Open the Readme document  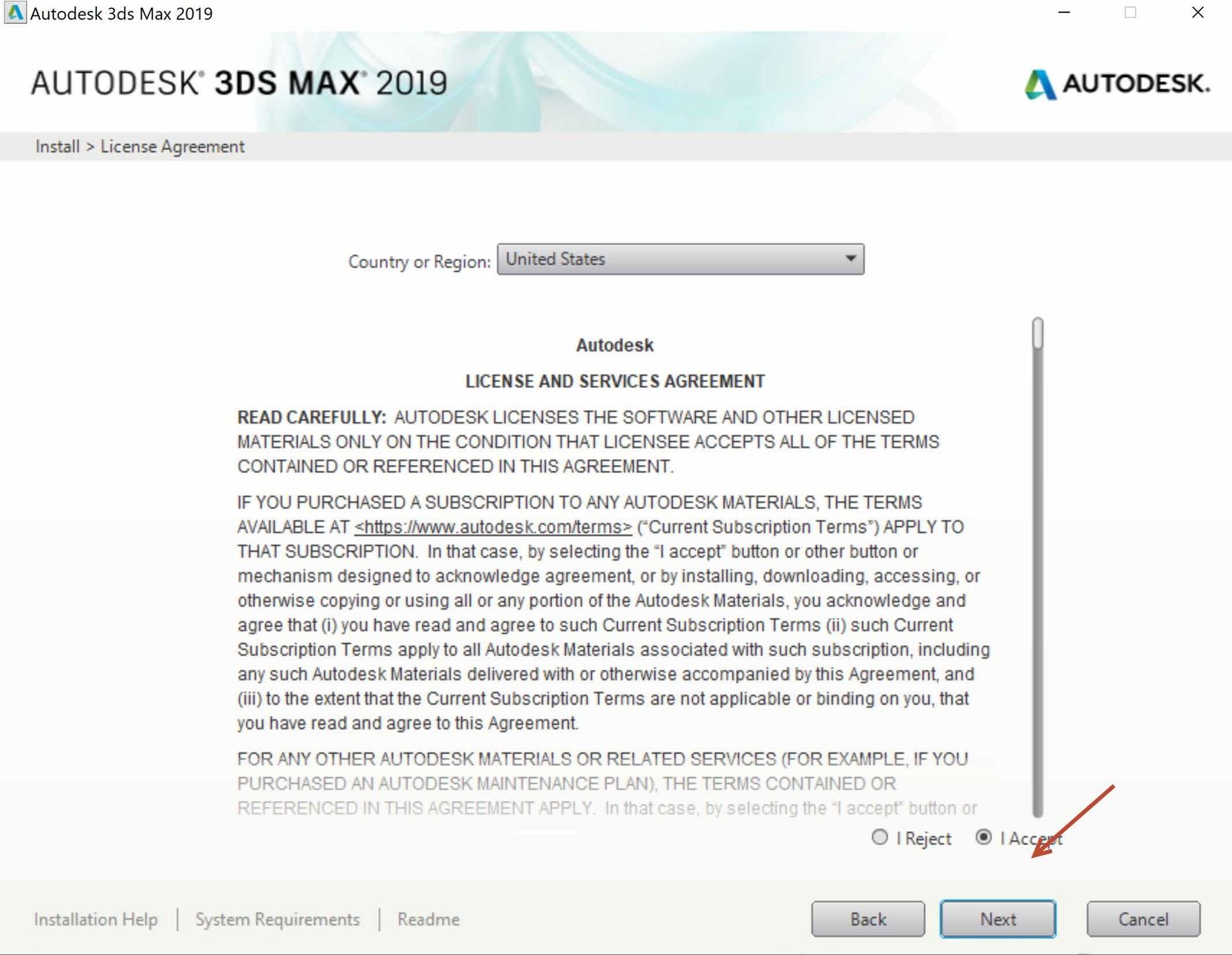click(x=427, y=919)
